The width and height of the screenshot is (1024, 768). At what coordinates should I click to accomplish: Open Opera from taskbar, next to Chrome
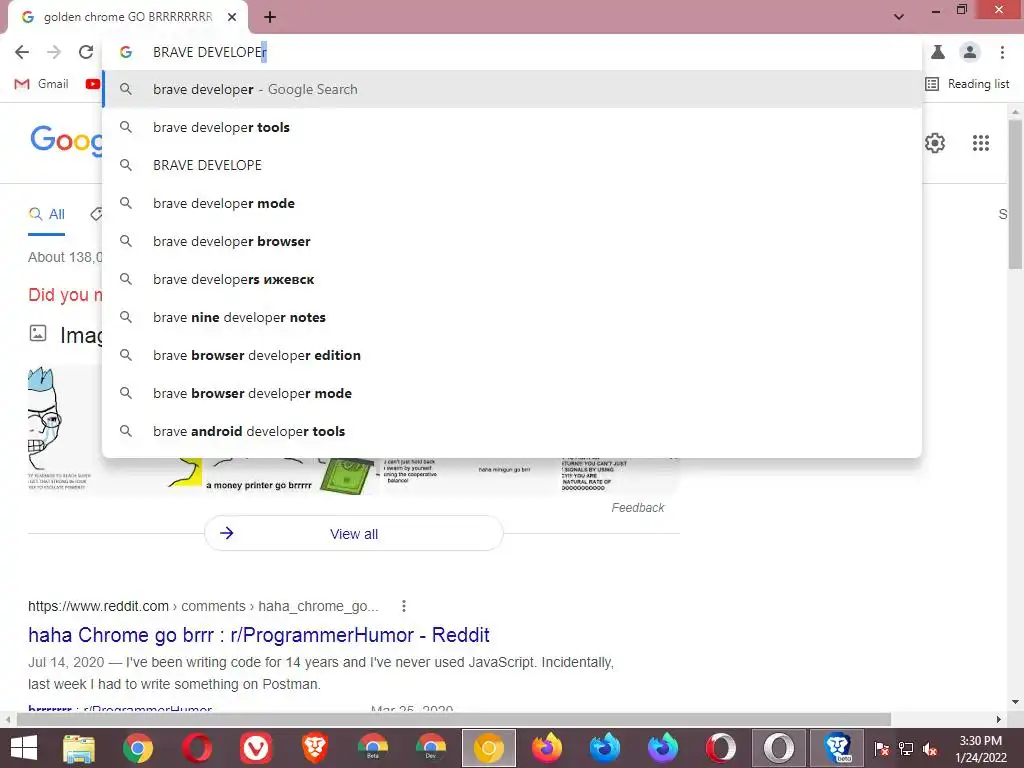coord(197,748)
